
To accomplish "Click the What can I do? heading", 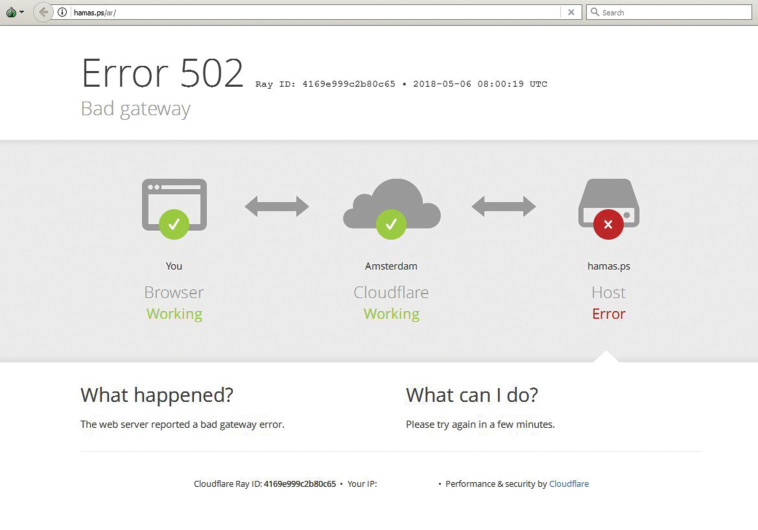I will click(472, 395).
